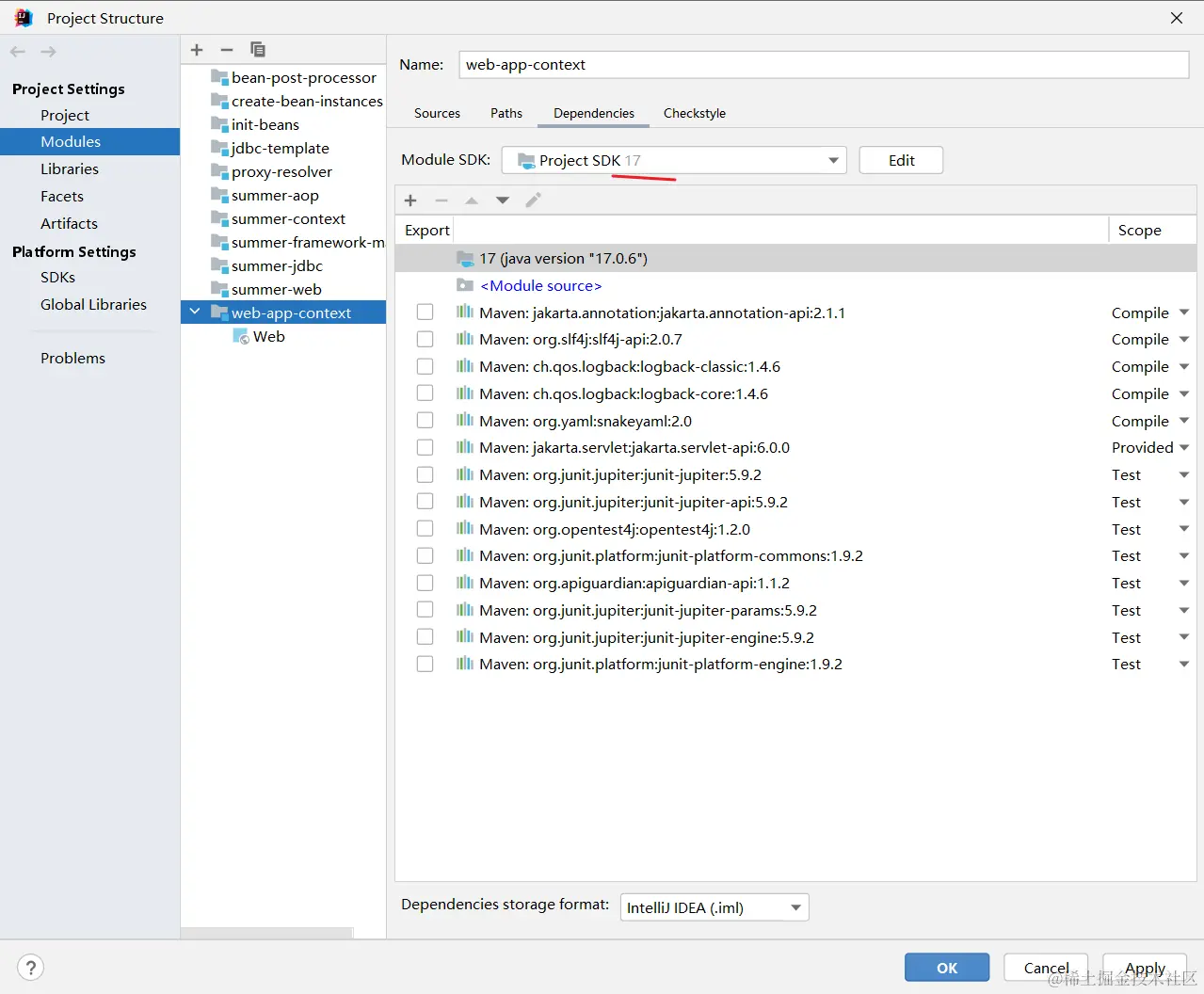
Task: Open Dependencies storage format dropdown
Action: pyautogui.click(x=714, y=907)
